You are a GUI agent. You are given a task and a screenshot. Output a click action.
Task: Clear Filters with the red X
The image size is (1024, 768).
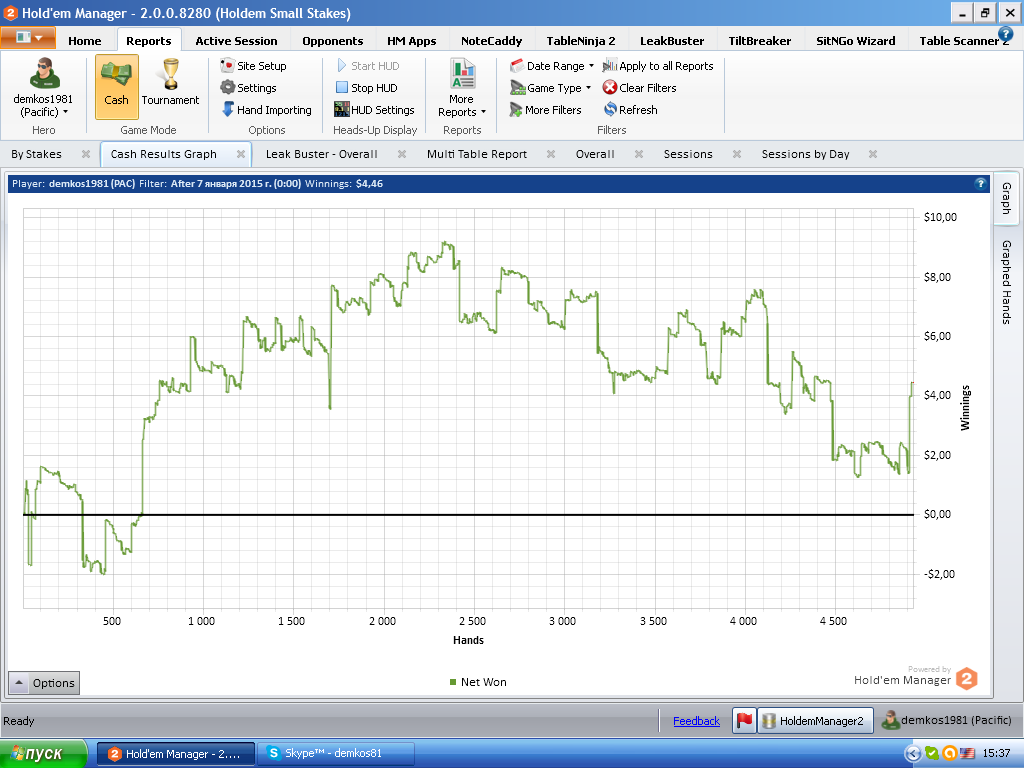pos(639,88)
